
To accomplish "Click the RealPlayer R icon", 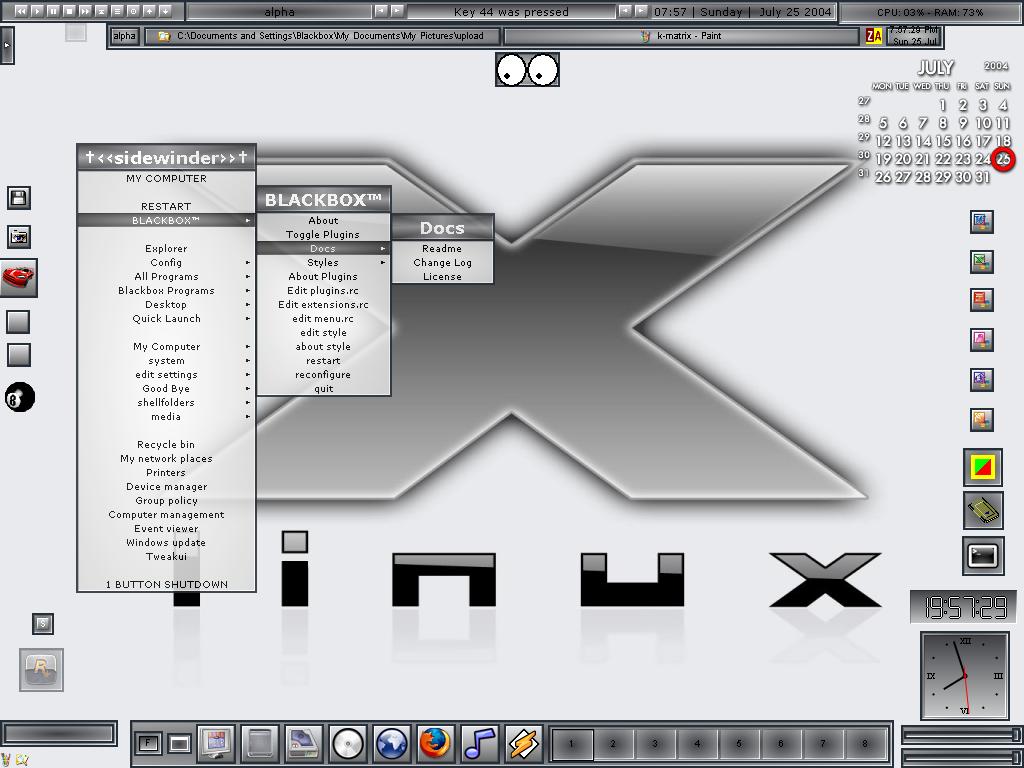I will 41,669.
